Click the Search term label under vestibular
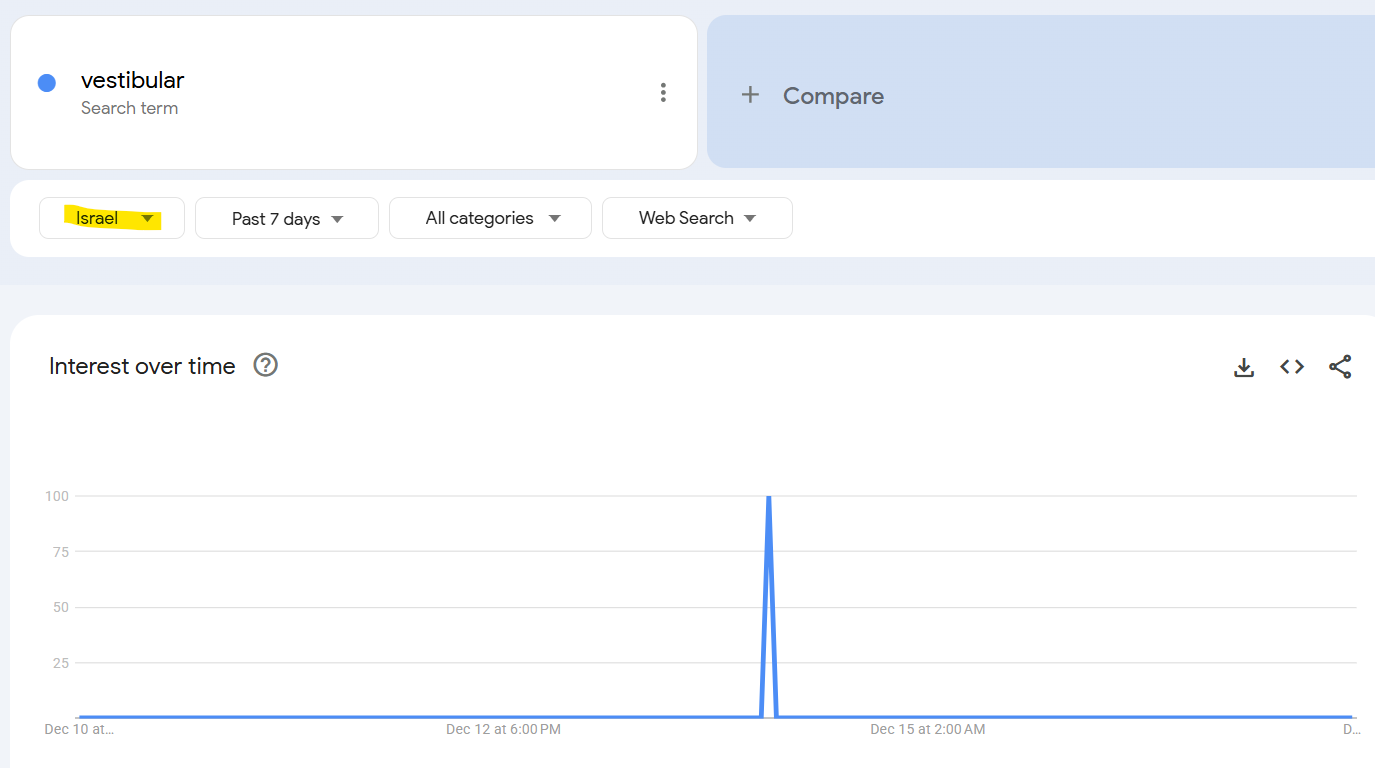The height and width of the screenshot is (768, 1375). 129,108
